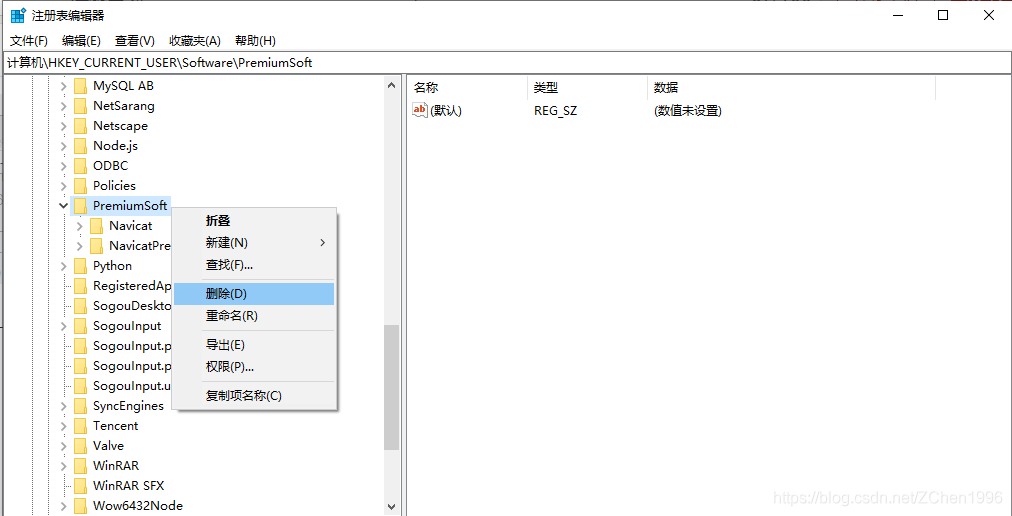1012x516 pixels.
Task: Expand the NavicatPre subkey
Action: click(x=79, y=246)
